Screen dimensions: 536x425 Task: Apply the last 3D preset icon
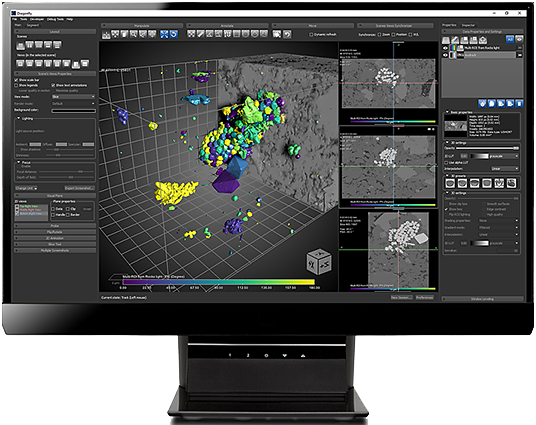coord(511,184)
